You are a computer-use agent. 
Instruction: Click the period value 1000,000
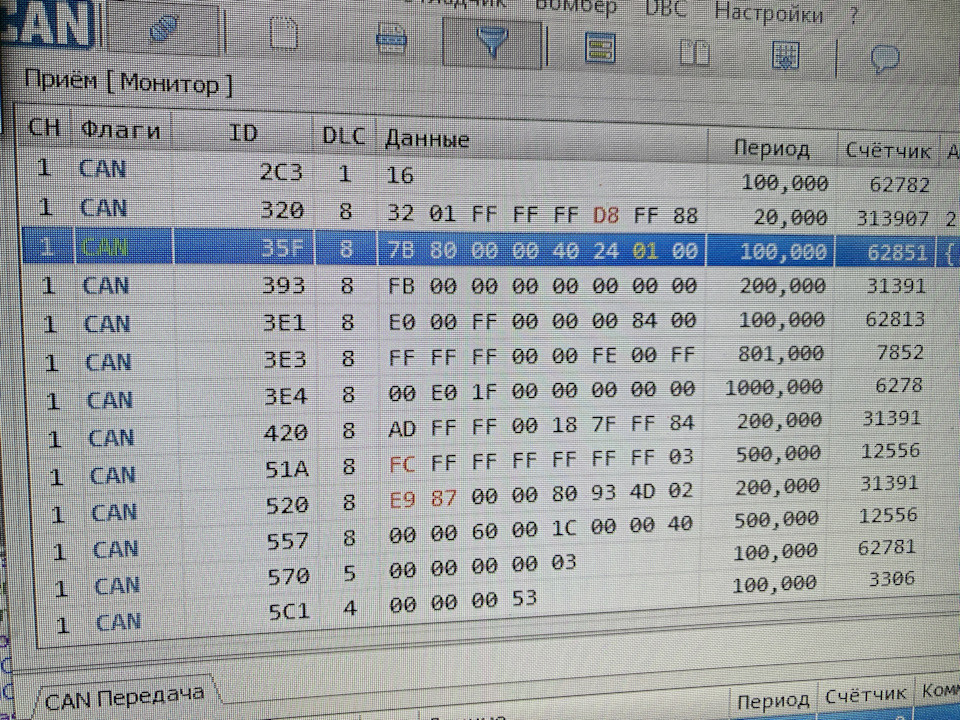[774, 387]
